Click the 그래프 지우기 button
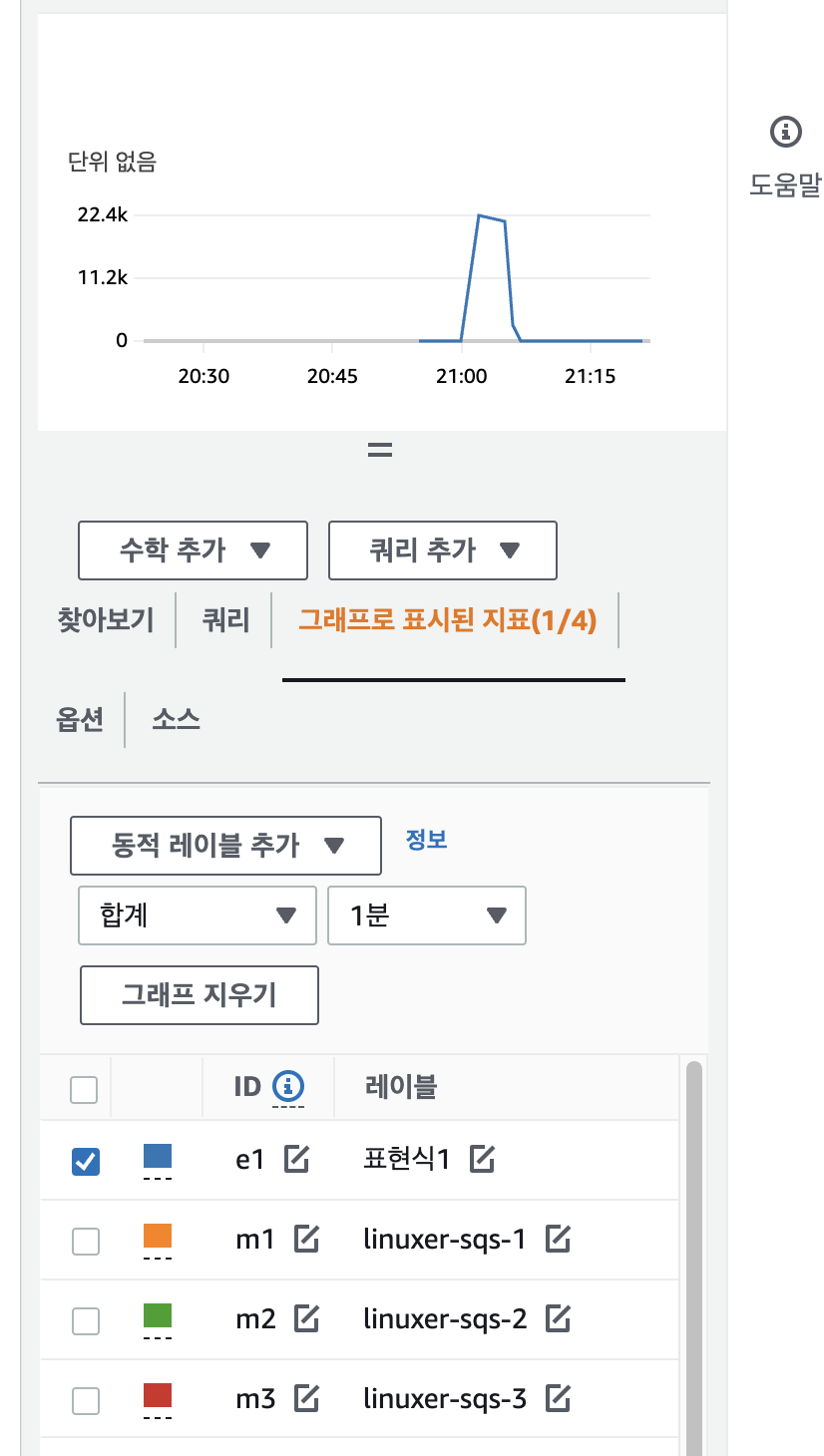Viewport: 824px width, 1456px height. point(199,994)
